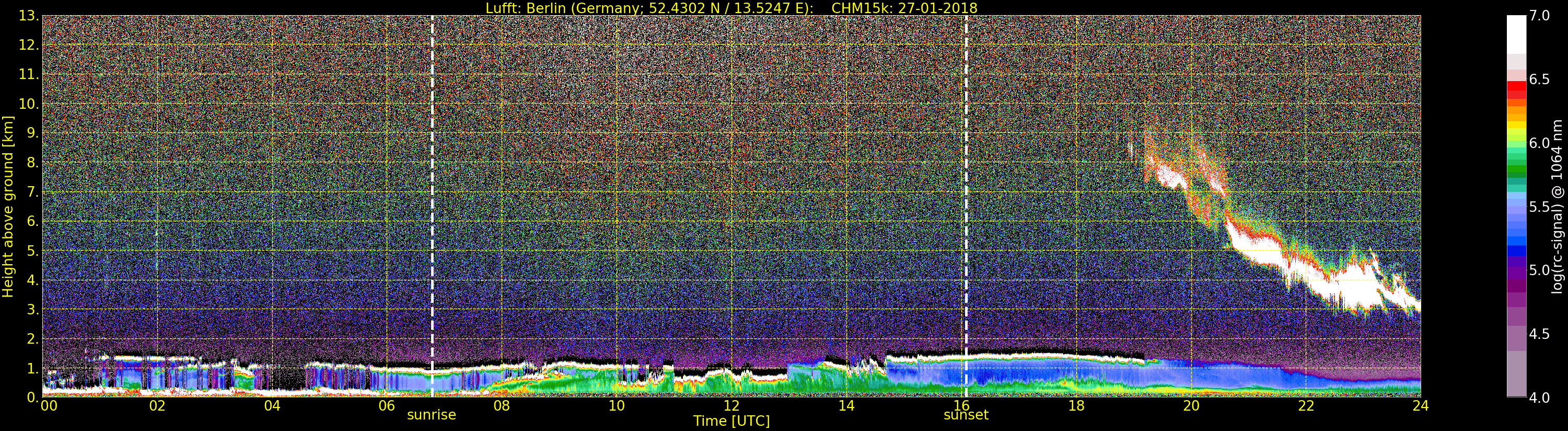The image size is (1568, 431).
Task: Click the 'Height above ground [km]' axis label
Action: click(8, 206)
